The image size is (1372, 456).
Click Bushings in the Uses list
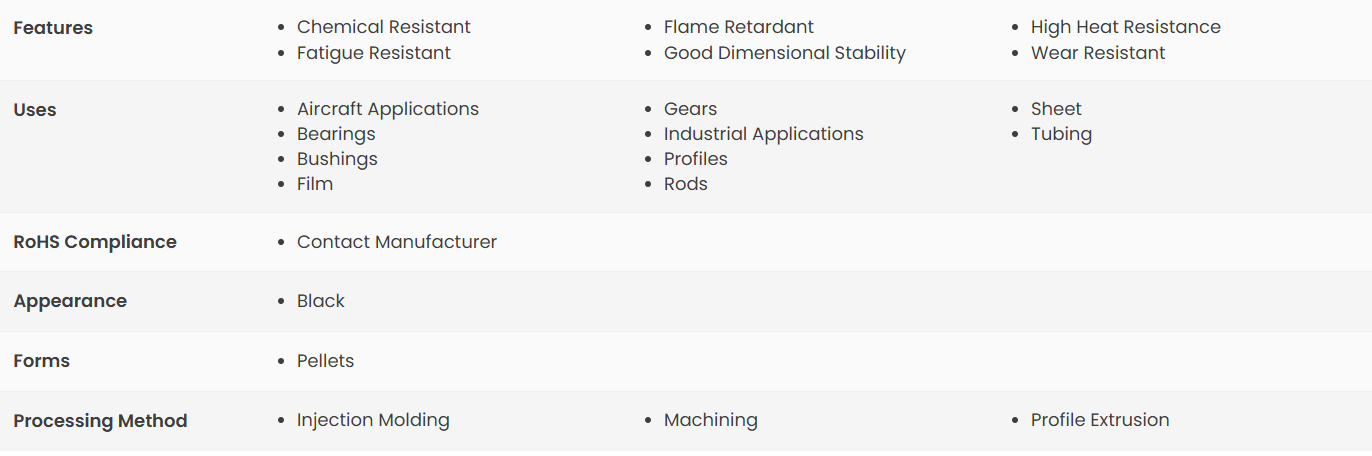tap(337, 159)
